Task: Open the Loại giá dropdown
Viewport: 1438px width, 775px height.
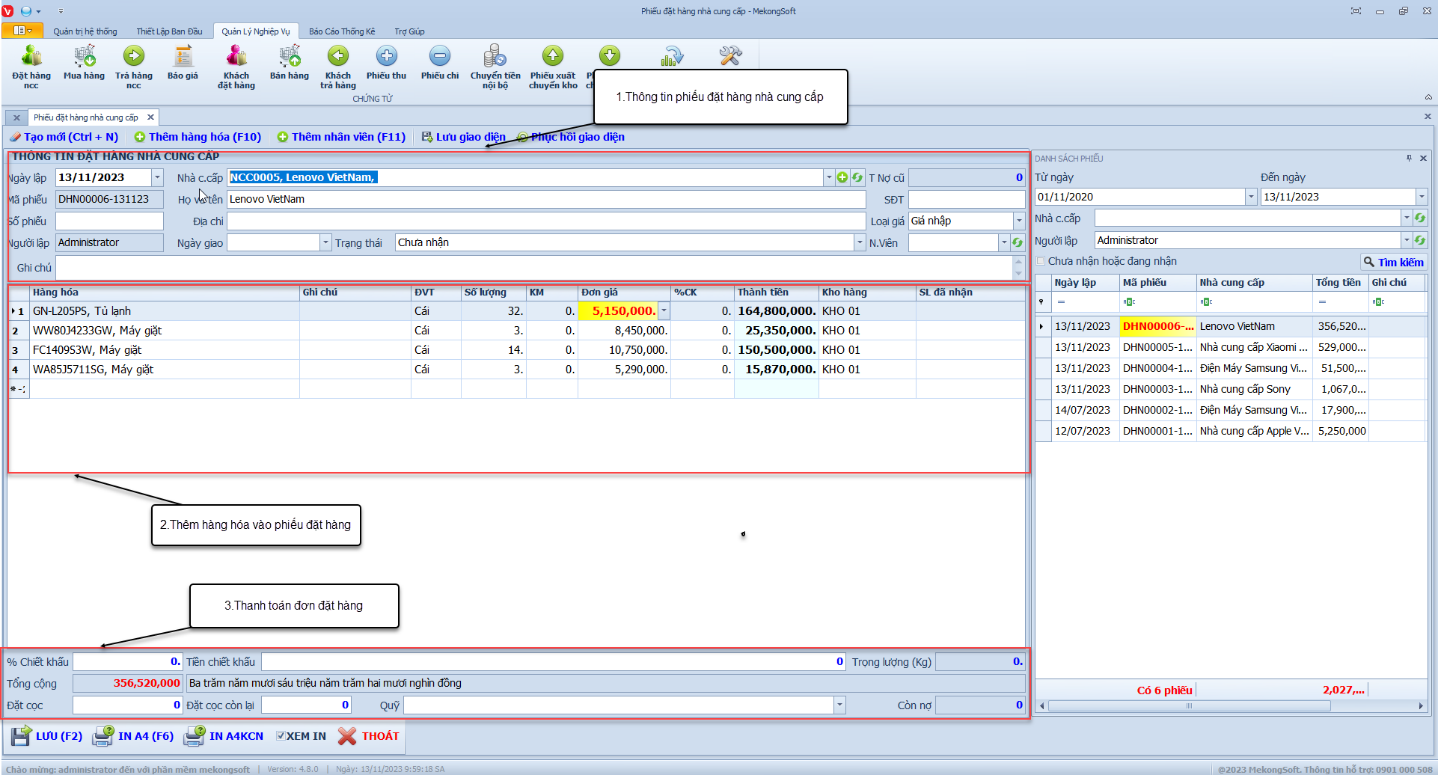Action: click(1019, 220)
